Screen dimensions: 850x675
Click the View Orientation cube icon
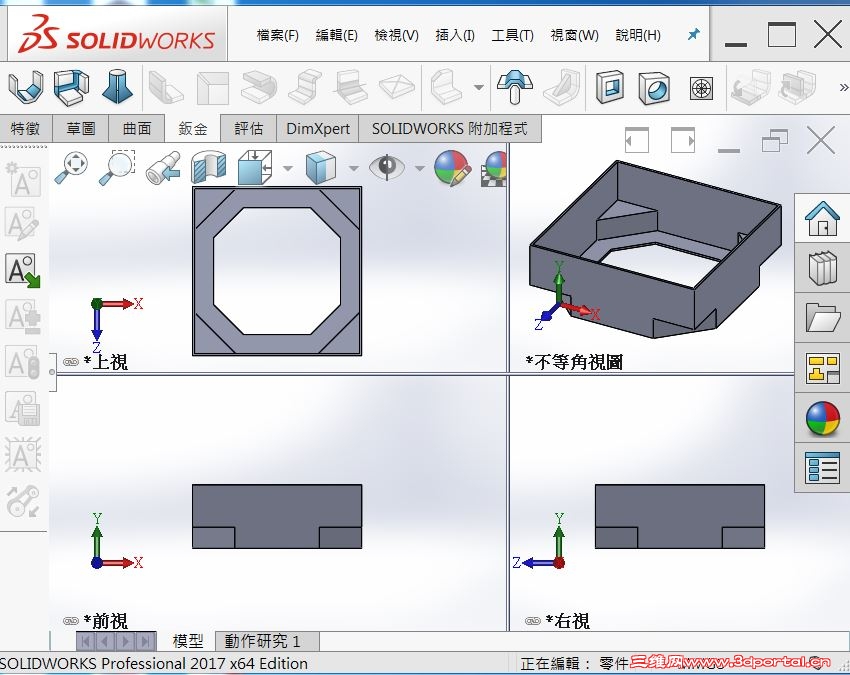click(x=255, y=167)
